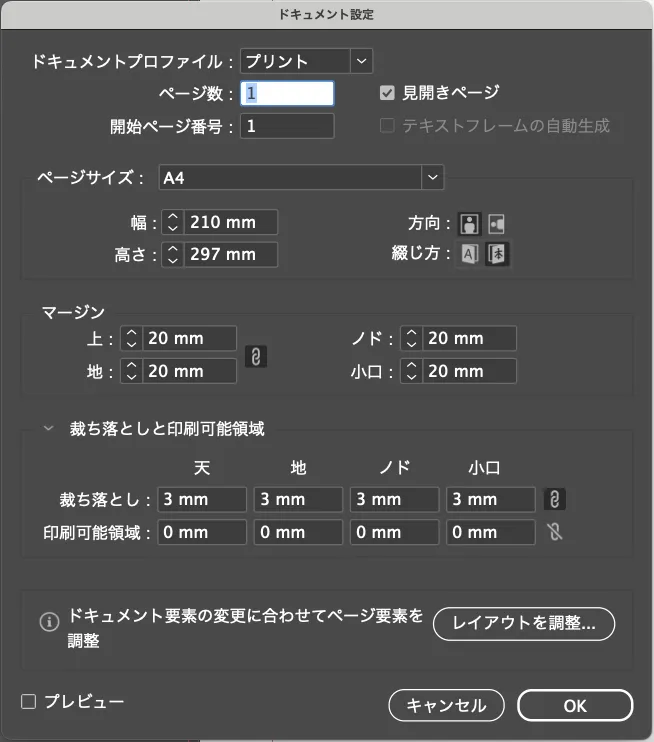
Task: Open ページサイズ dropdown showing A4
Action: click(301, 177)
